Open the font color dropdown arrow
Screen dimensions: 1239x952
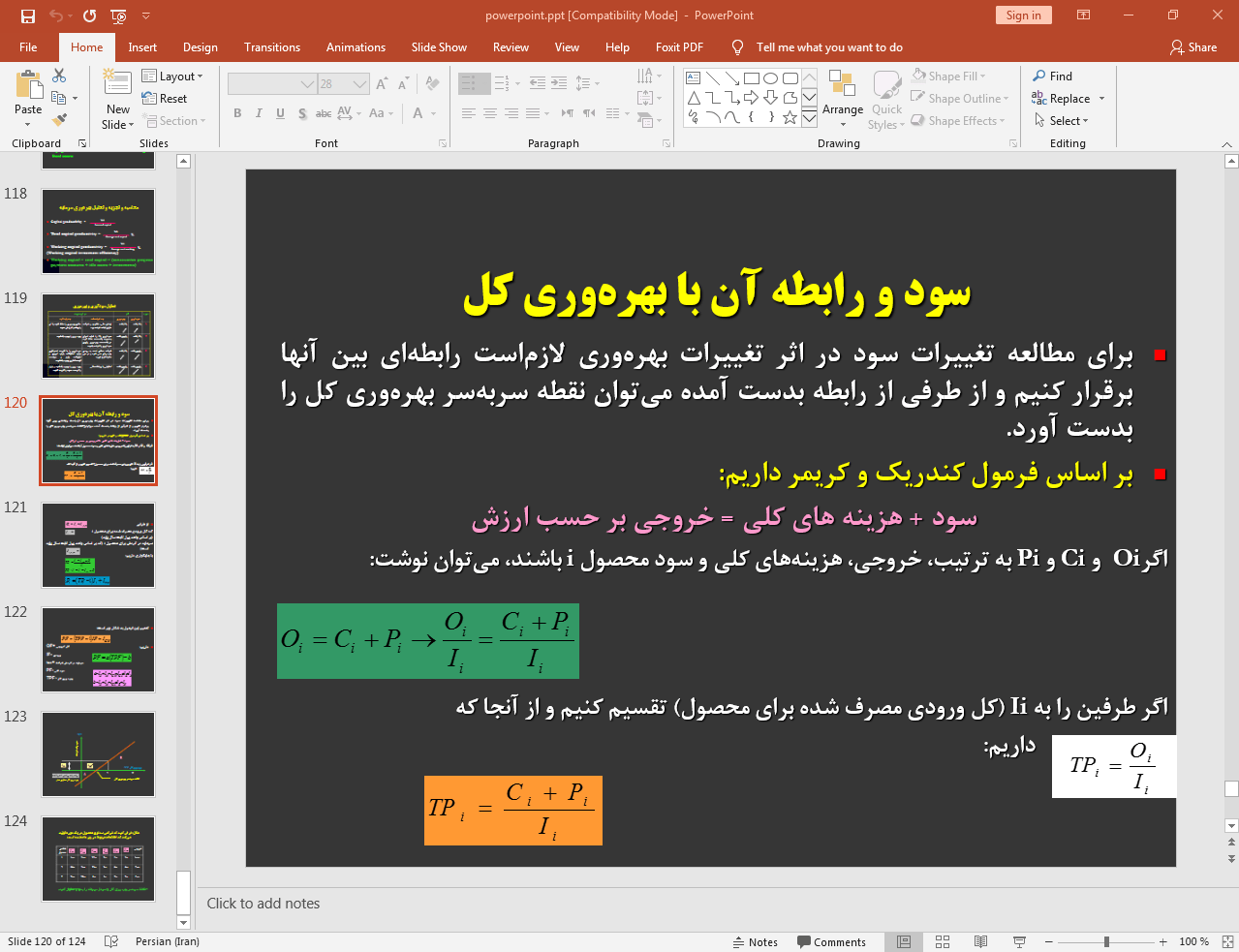(433, 113)
